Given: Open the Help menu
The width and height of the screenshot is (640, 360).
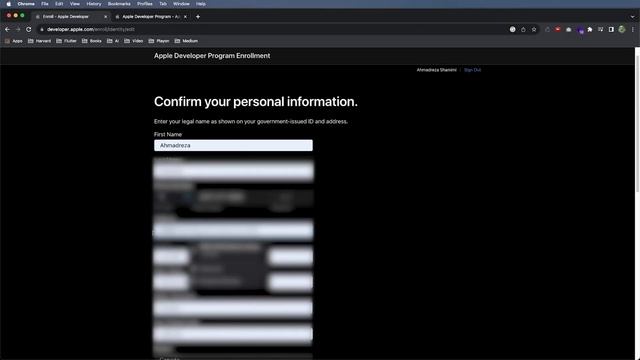Looking at the screenshot, I should tap(201, 4).
